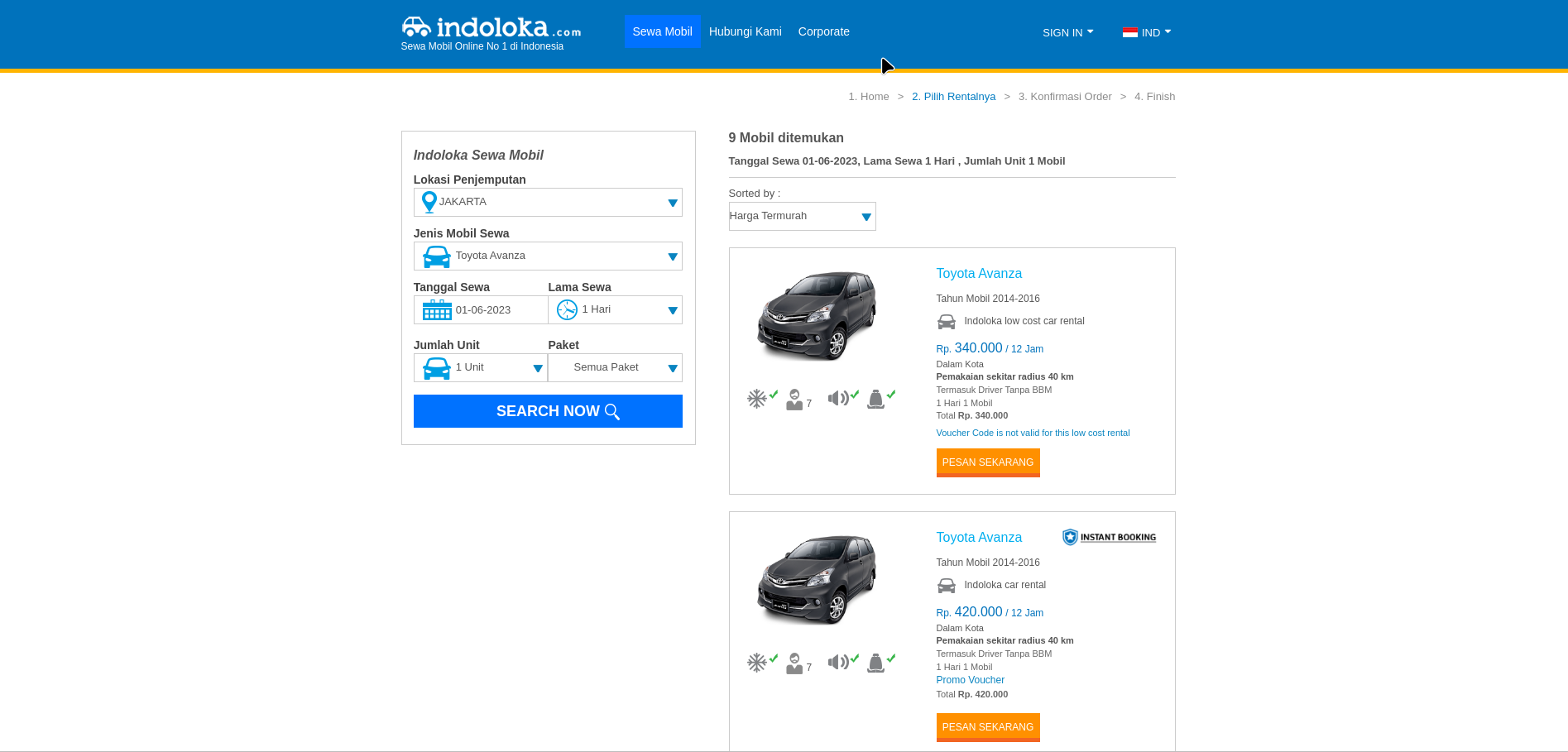The image size is (1568, 752).
Task: Click the car icon in Jumlah Unit
Action: (437, 368)
